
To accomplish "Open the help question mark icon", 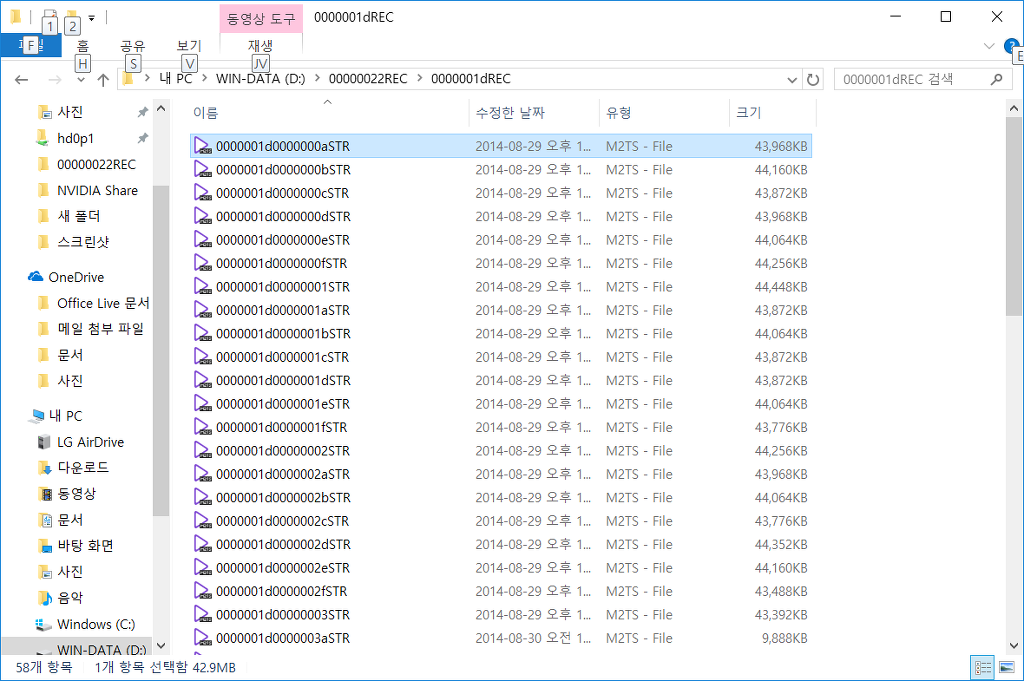I will point(1011,46).
